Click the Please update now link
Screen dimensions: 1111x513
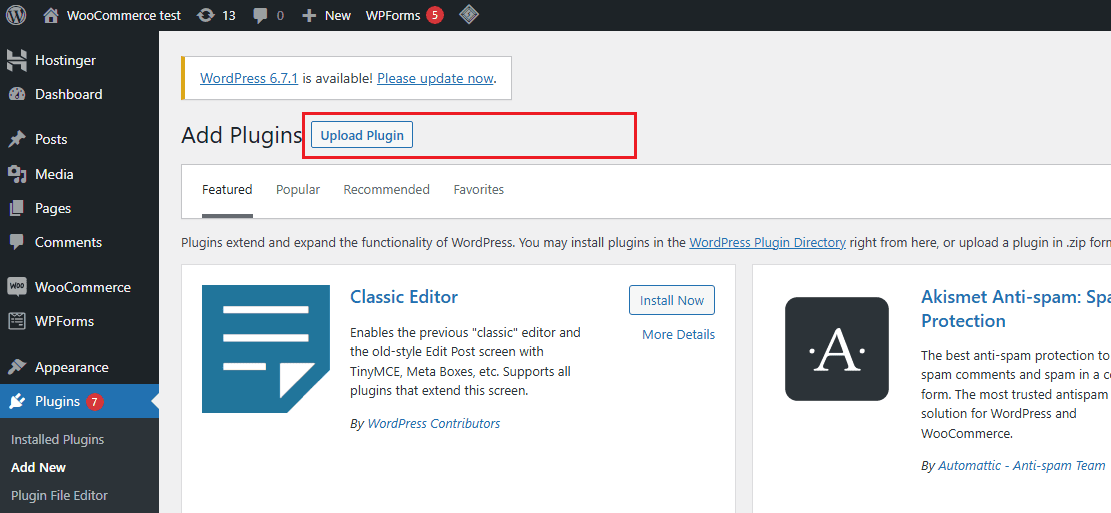[x=435, y=78]
